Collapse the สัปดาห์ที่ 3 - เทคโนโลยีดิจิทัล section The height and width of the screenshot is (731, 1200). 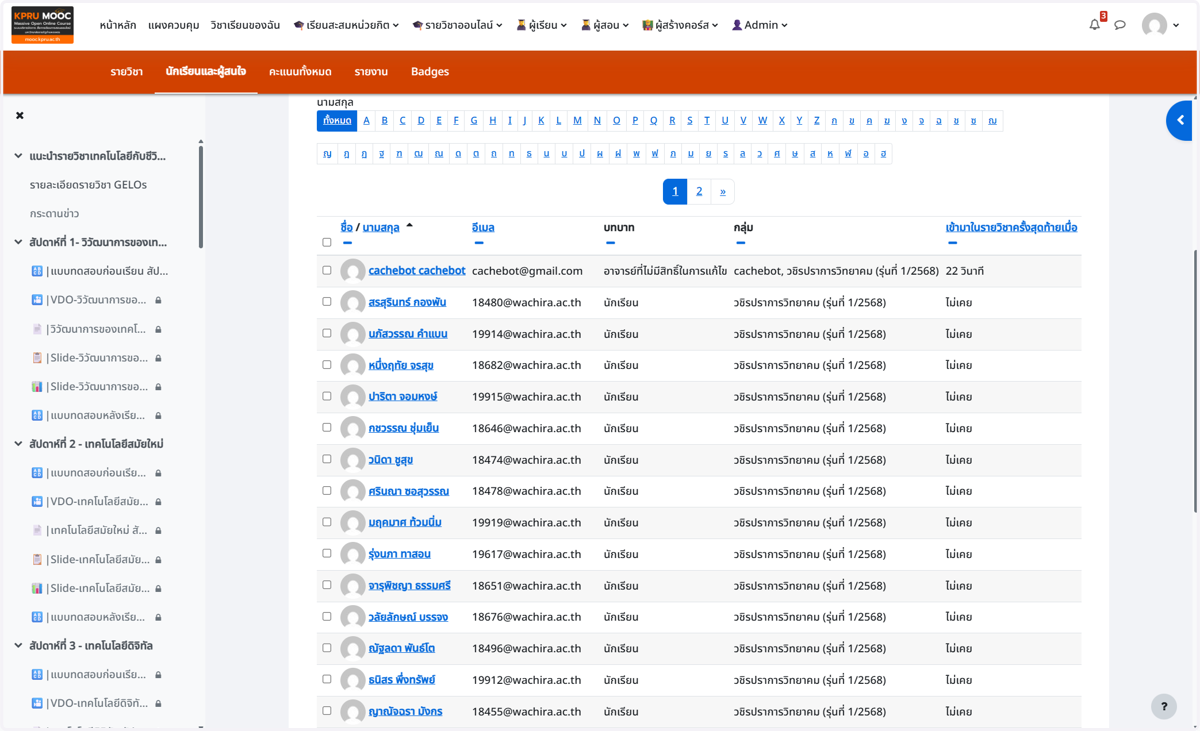coord(18,645)
